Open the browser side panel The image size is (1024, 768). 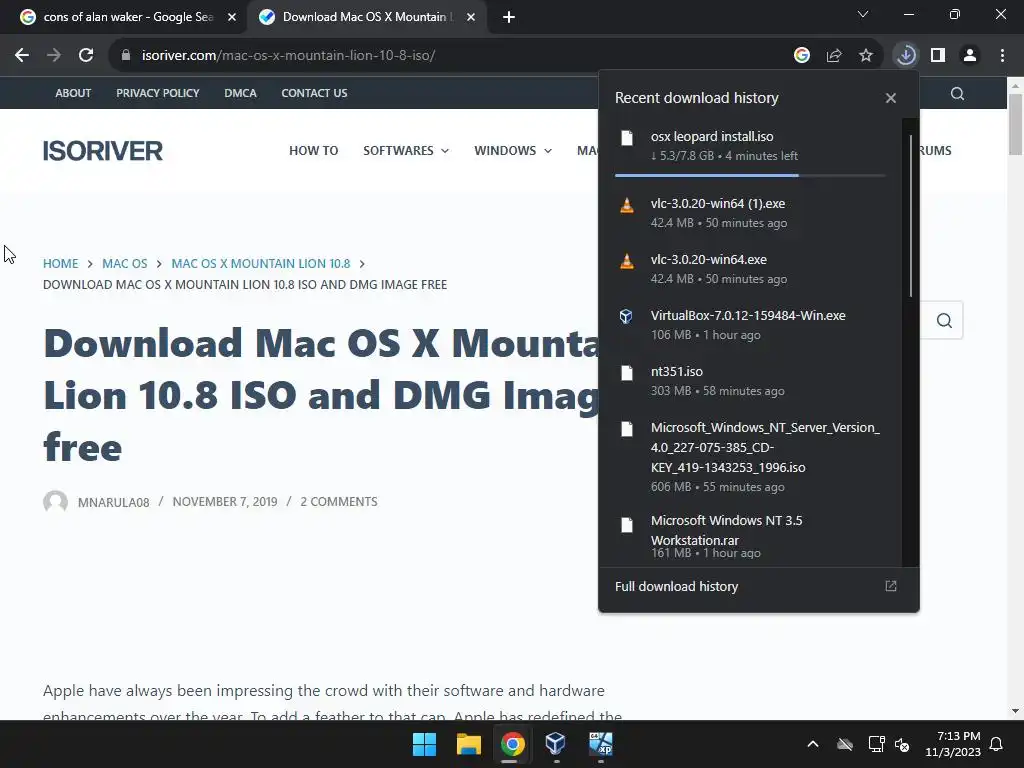(938, 56)
